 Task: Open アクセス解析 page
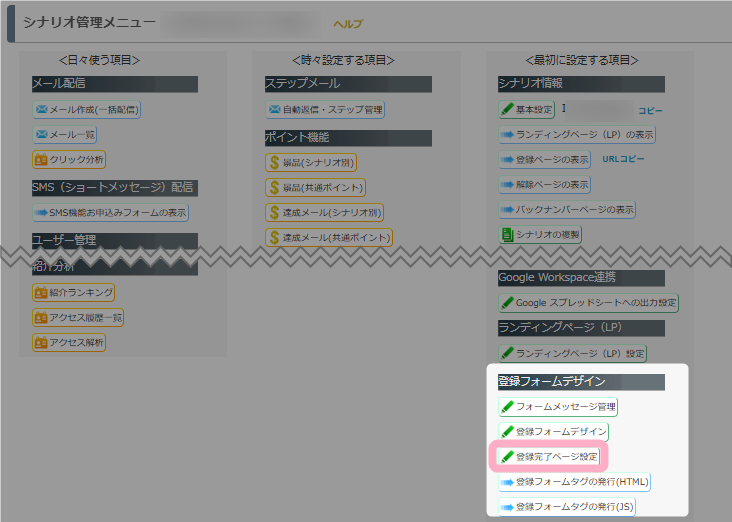pos(68,342)
